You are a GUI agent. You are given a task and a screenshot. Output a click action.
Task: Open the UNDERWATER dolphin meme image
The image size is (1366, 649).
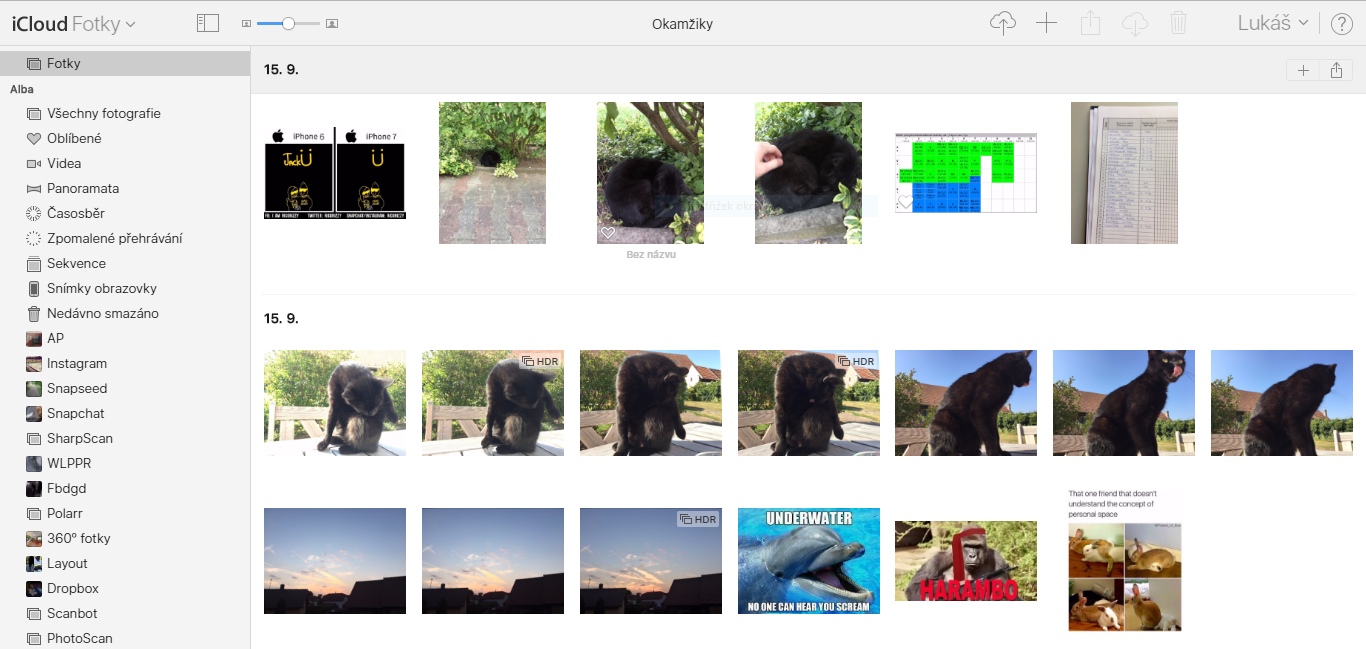809,561
